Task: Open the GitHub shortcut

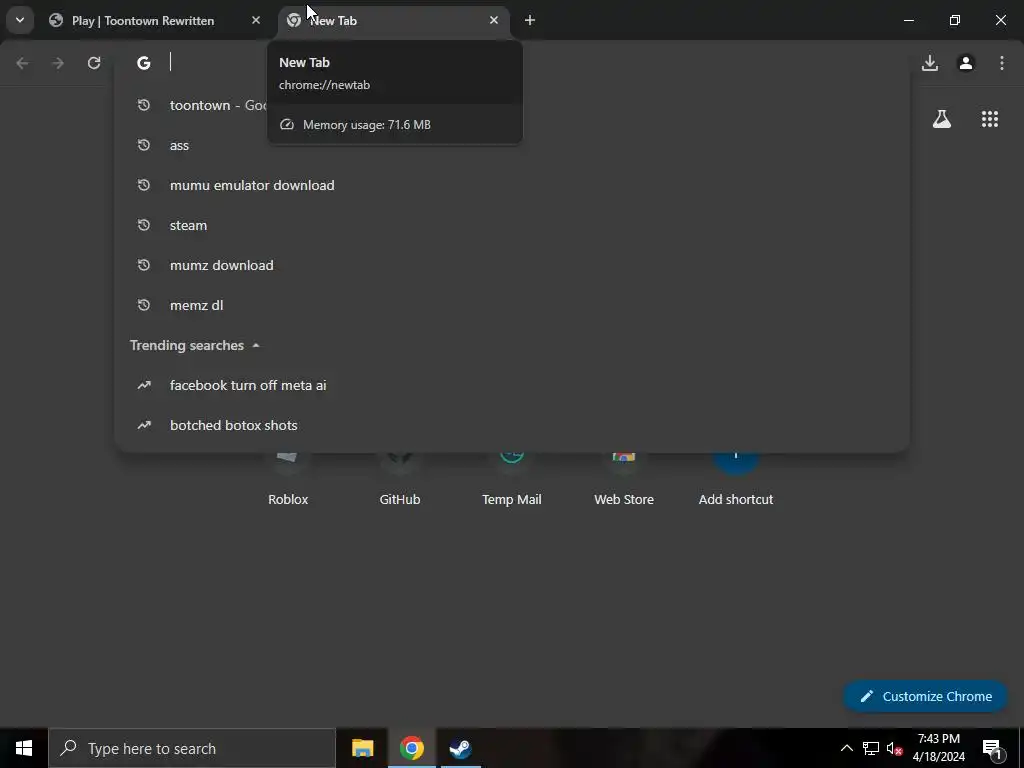Action: (x=400, y=480)
